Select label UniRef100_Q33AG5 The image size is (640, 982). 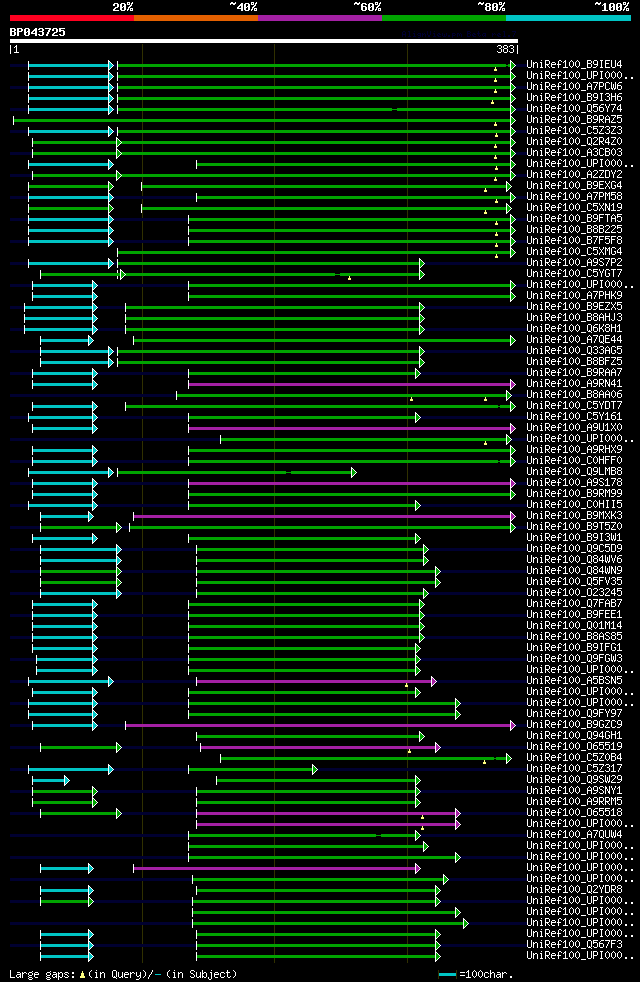(574, 351)
